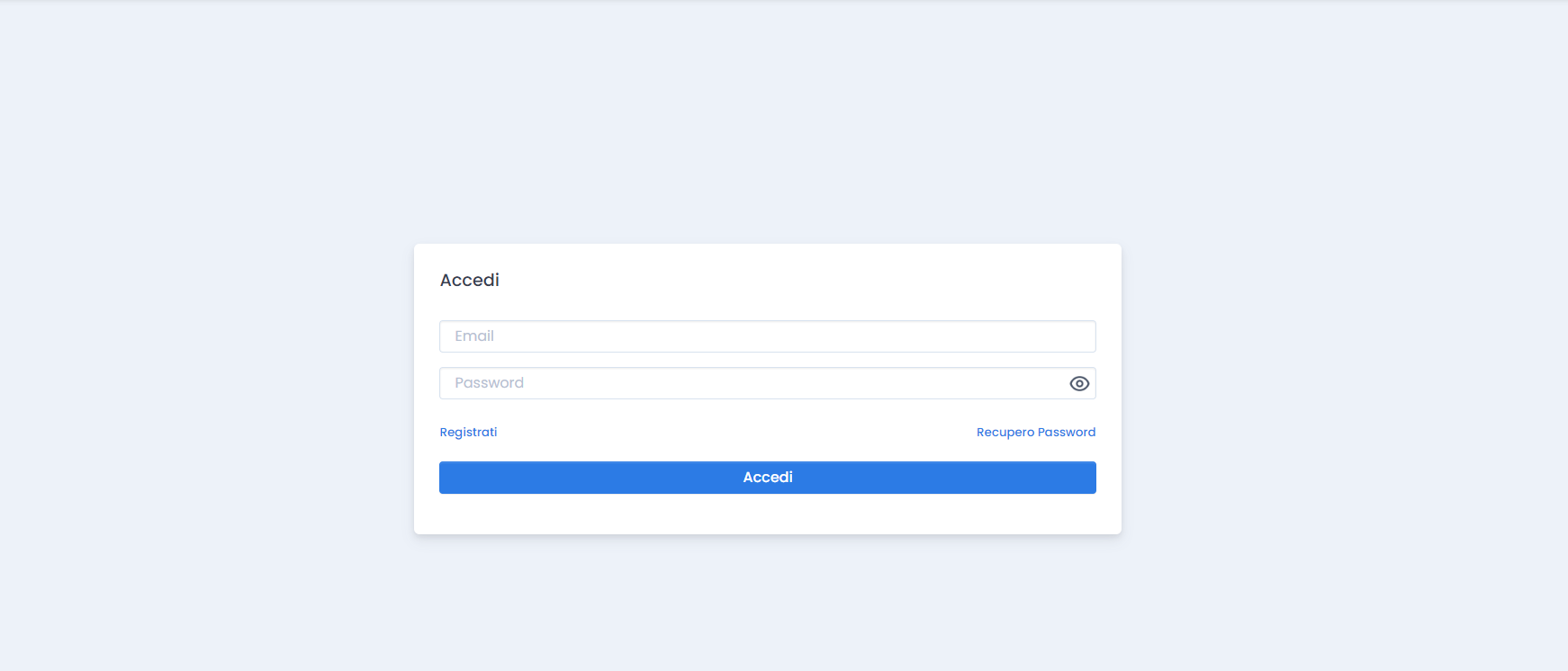Click the eye icon in the password field

point(1079,383)
